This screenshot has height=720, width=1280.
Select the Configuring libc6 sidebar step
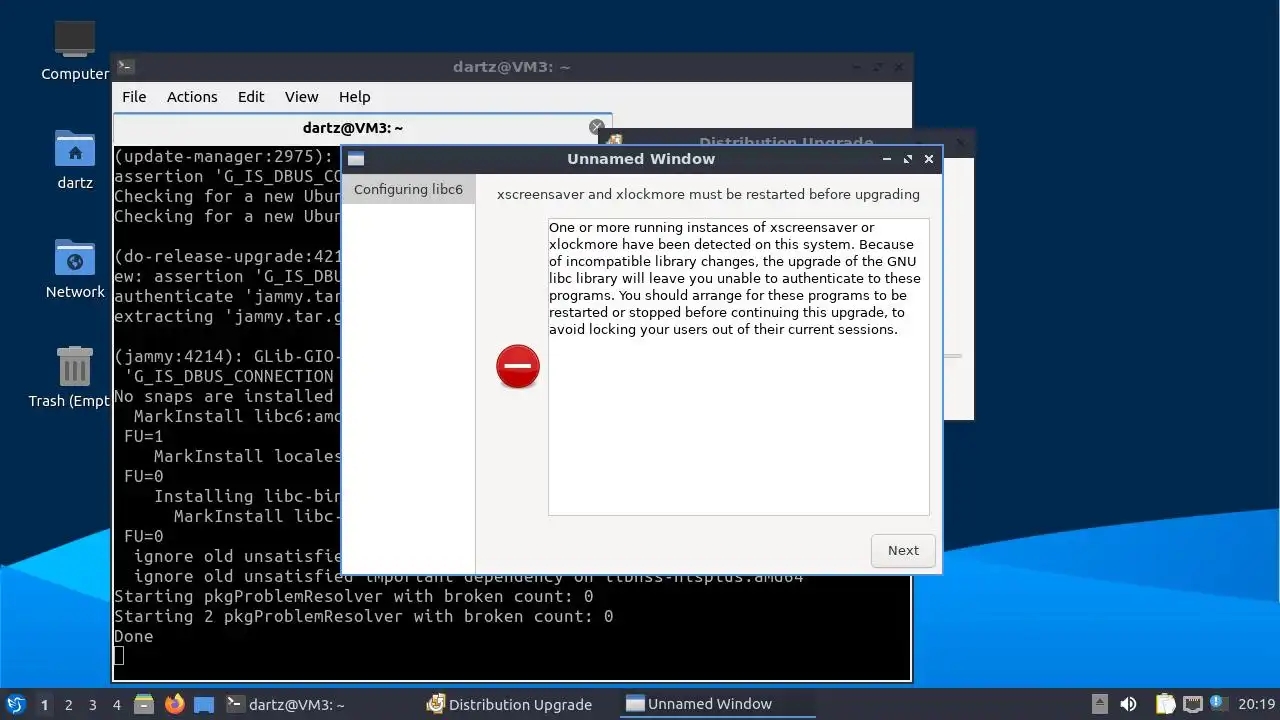point(408,189)
